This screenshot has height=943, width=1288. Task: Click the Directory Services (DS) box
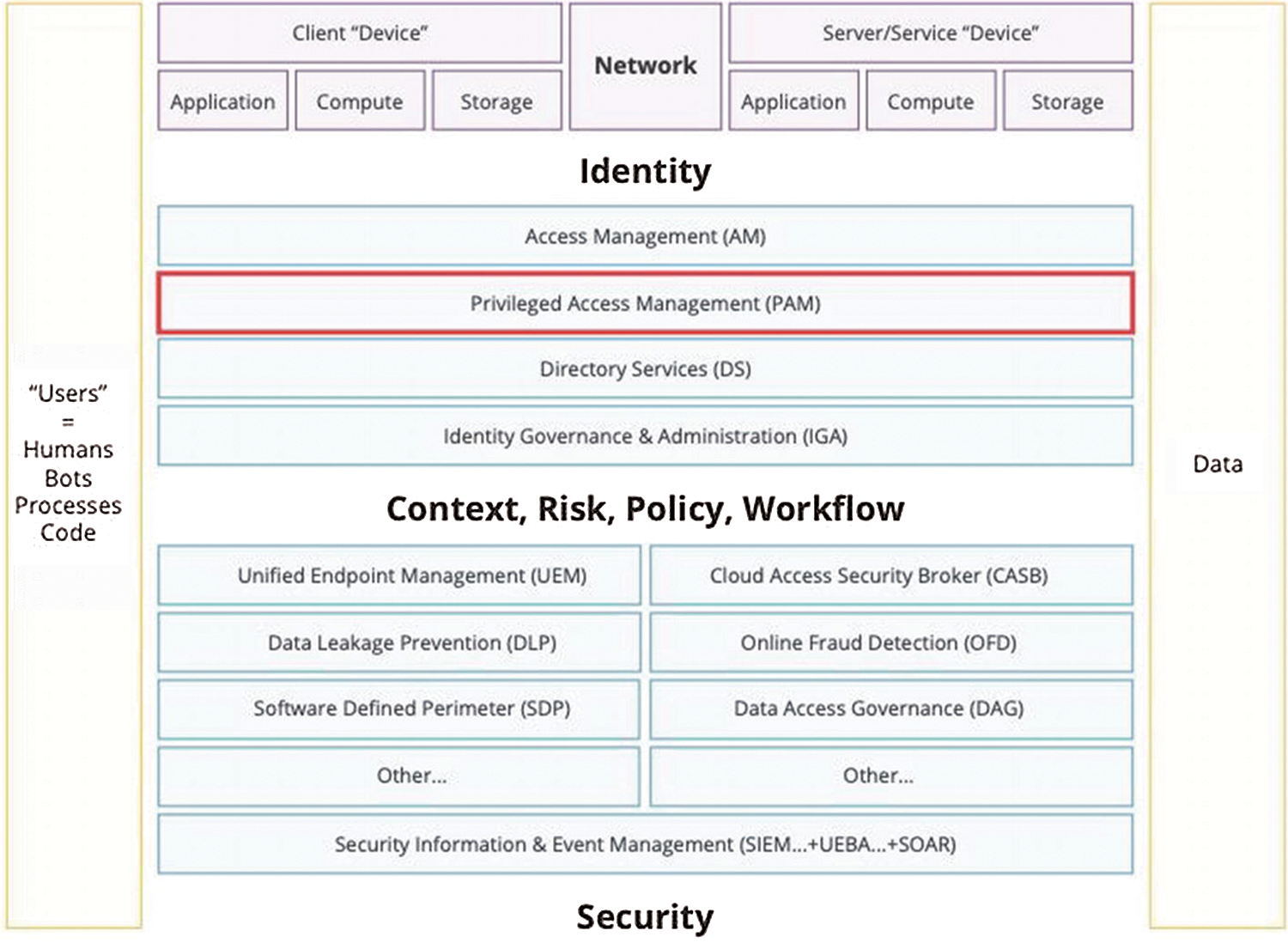pyautogui.click(x=644, y=368)
